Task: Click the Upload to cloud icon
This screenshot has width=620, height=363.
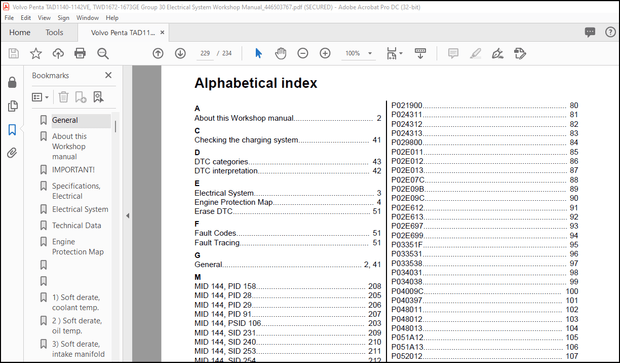Action: click(58, 53)
